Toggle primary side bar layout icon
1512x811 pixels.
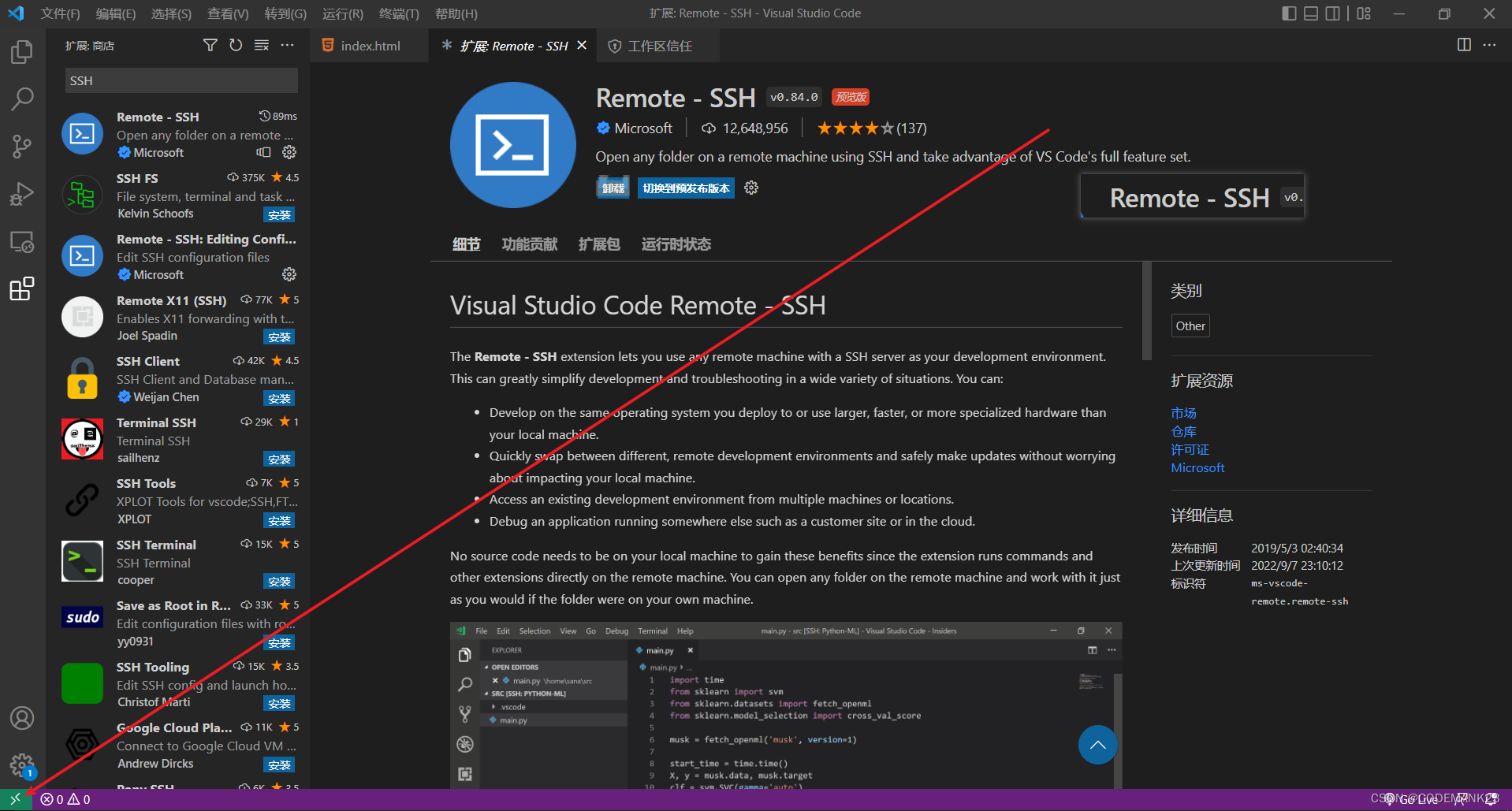point(1289,13)
